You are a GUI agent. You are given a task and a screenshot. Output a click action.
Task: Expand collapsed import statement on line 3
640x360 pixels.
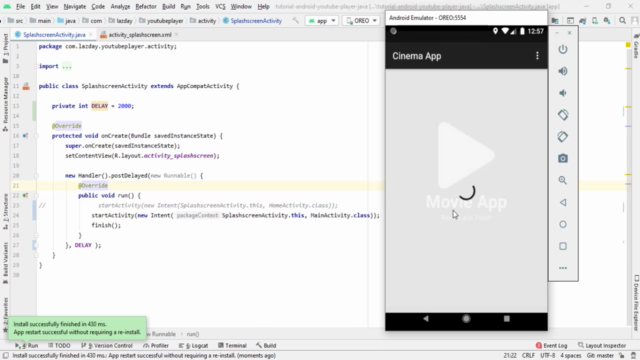click(x=36, y=66)
